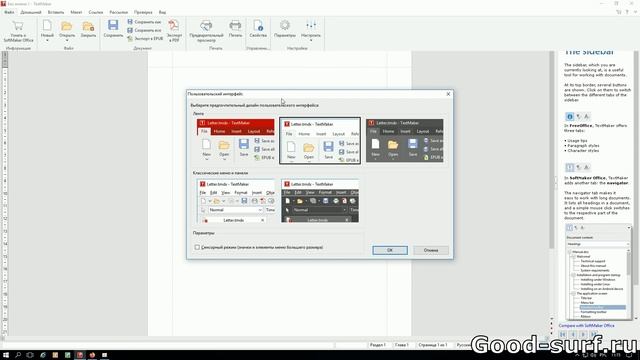
Task: Go to the sidebar's first help page
Action: coord(563,334)
